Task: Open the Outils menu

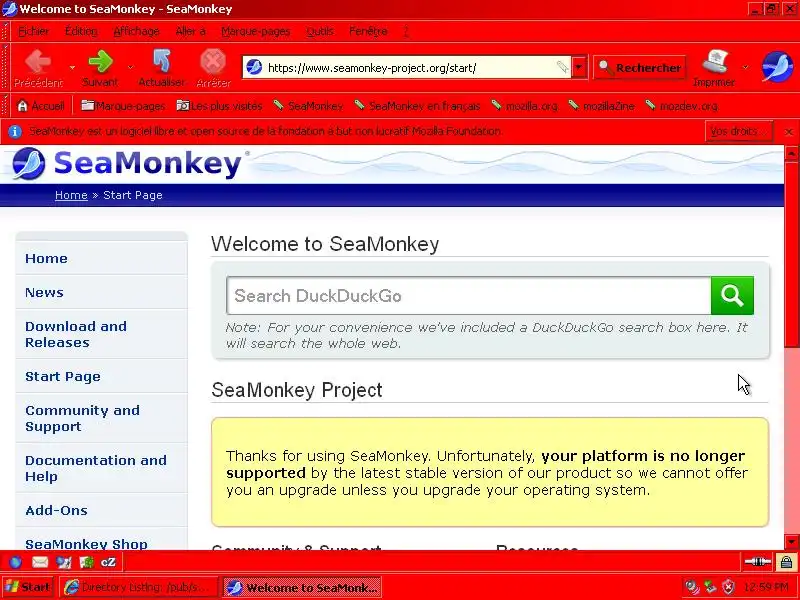Action: pos(320,31)
